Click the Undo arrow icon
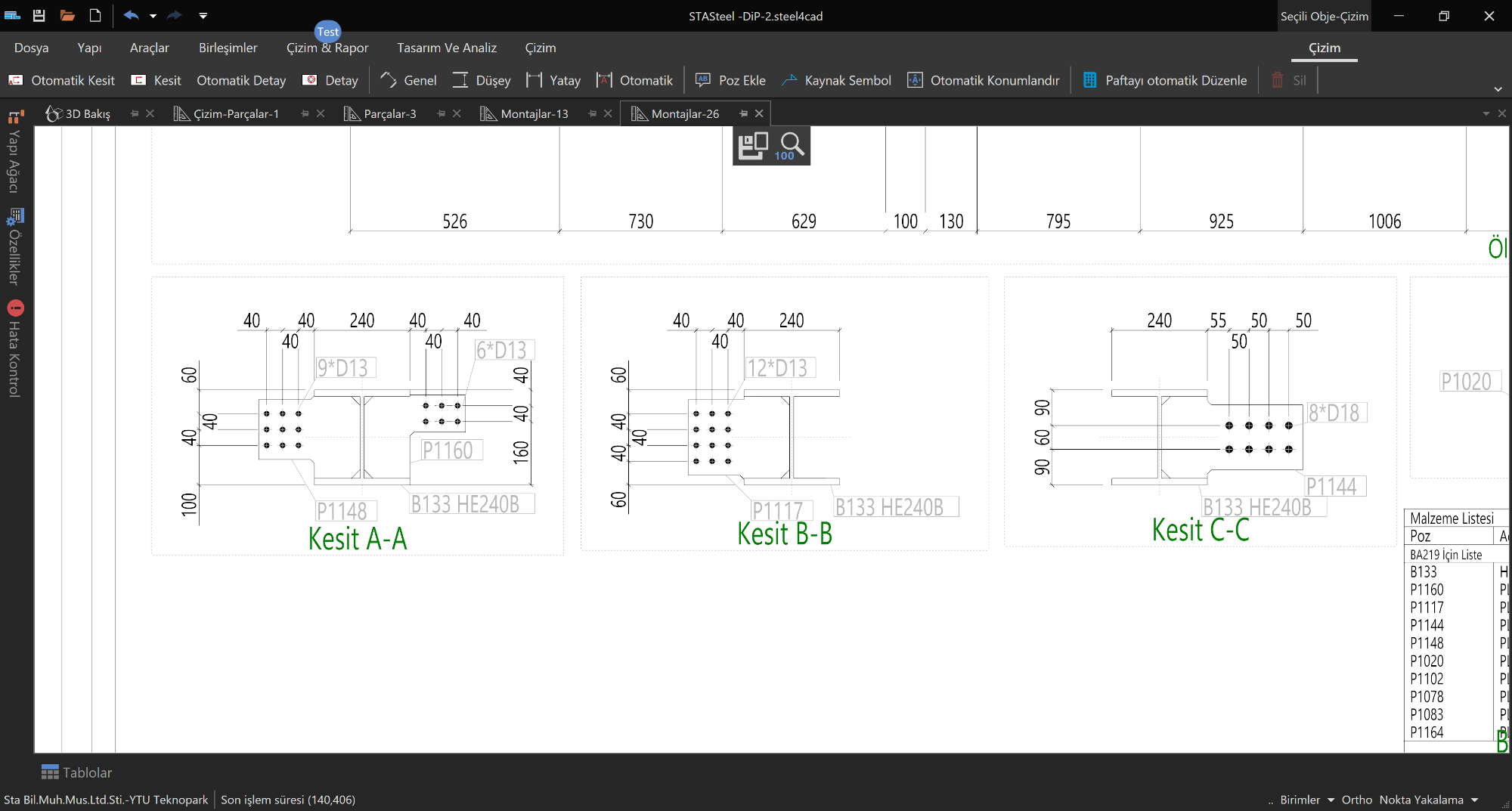 [131, 15]
